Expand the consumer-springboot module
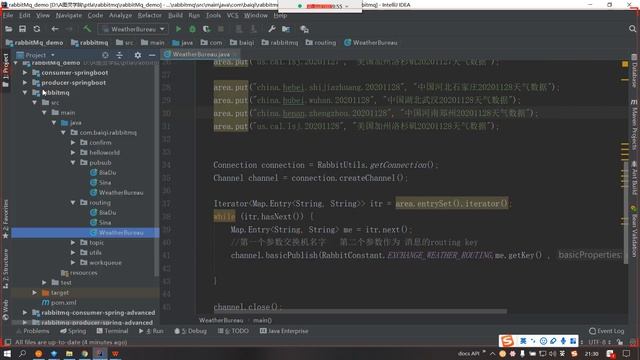Viewport: 640px width, 360px height. pyautogui.click(x=25, y=73)
